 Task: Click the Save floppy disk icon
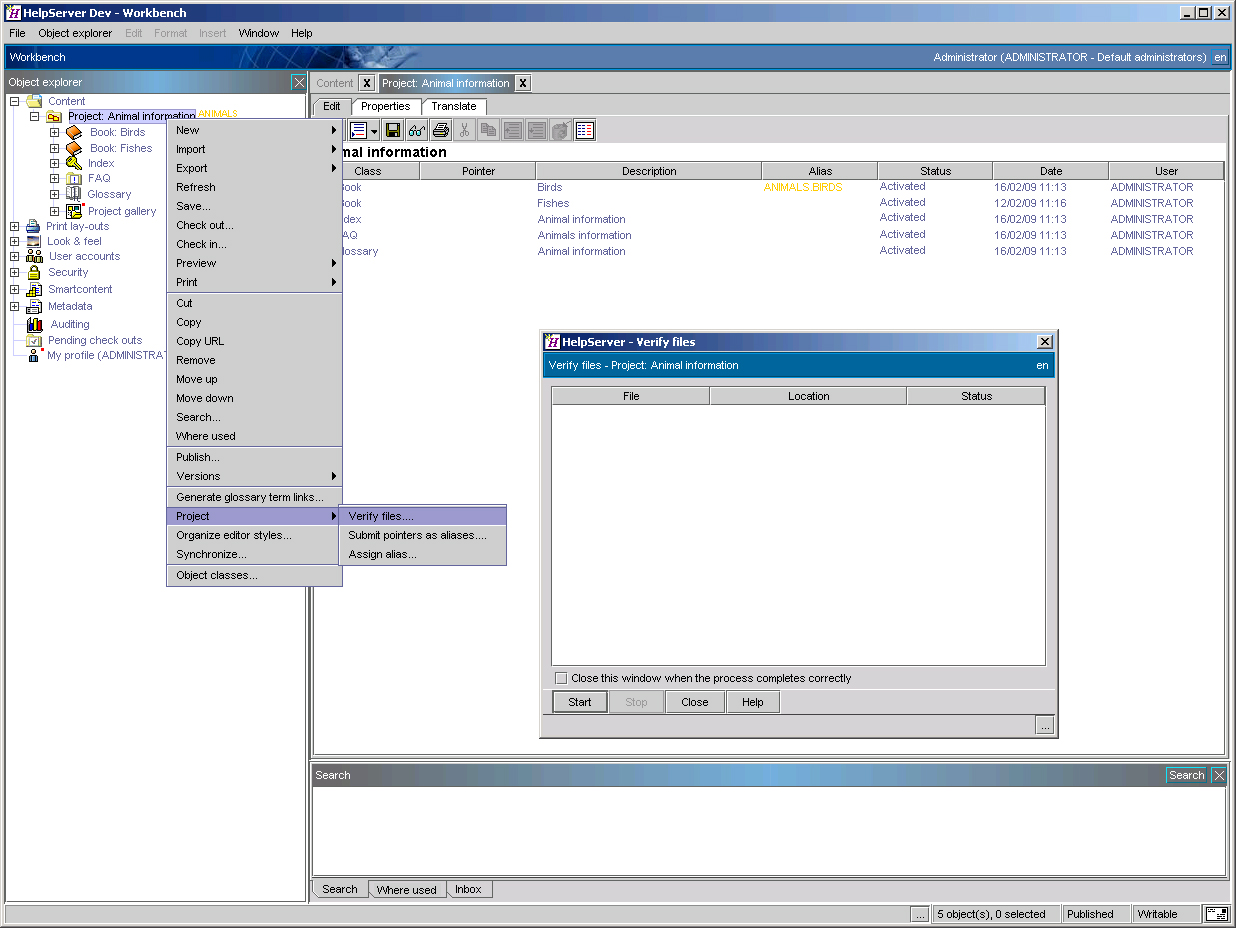click(x=392, y=129)
